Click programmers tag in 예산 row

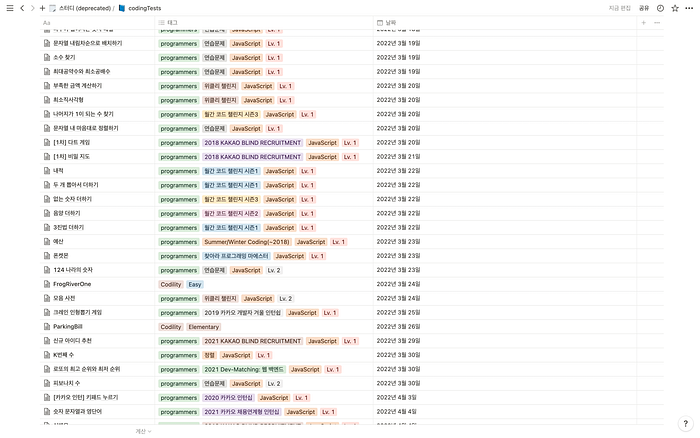[x=179, y=242]
